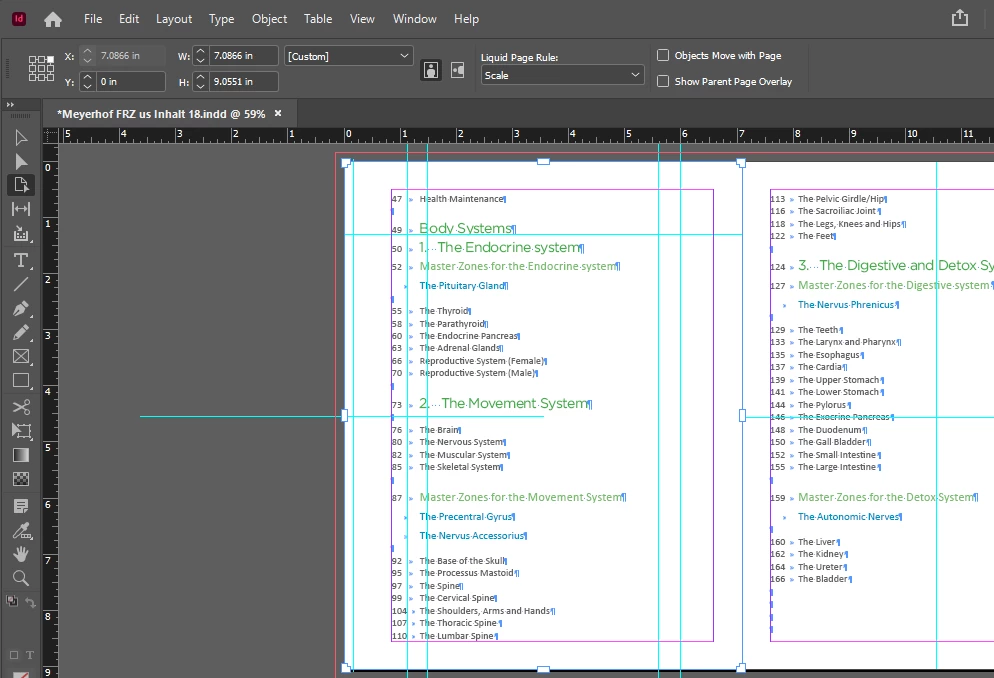This screenshot has height=678, width=994.
Task: Click the Y position field showing 0 in
Action: tap(131, 81)
